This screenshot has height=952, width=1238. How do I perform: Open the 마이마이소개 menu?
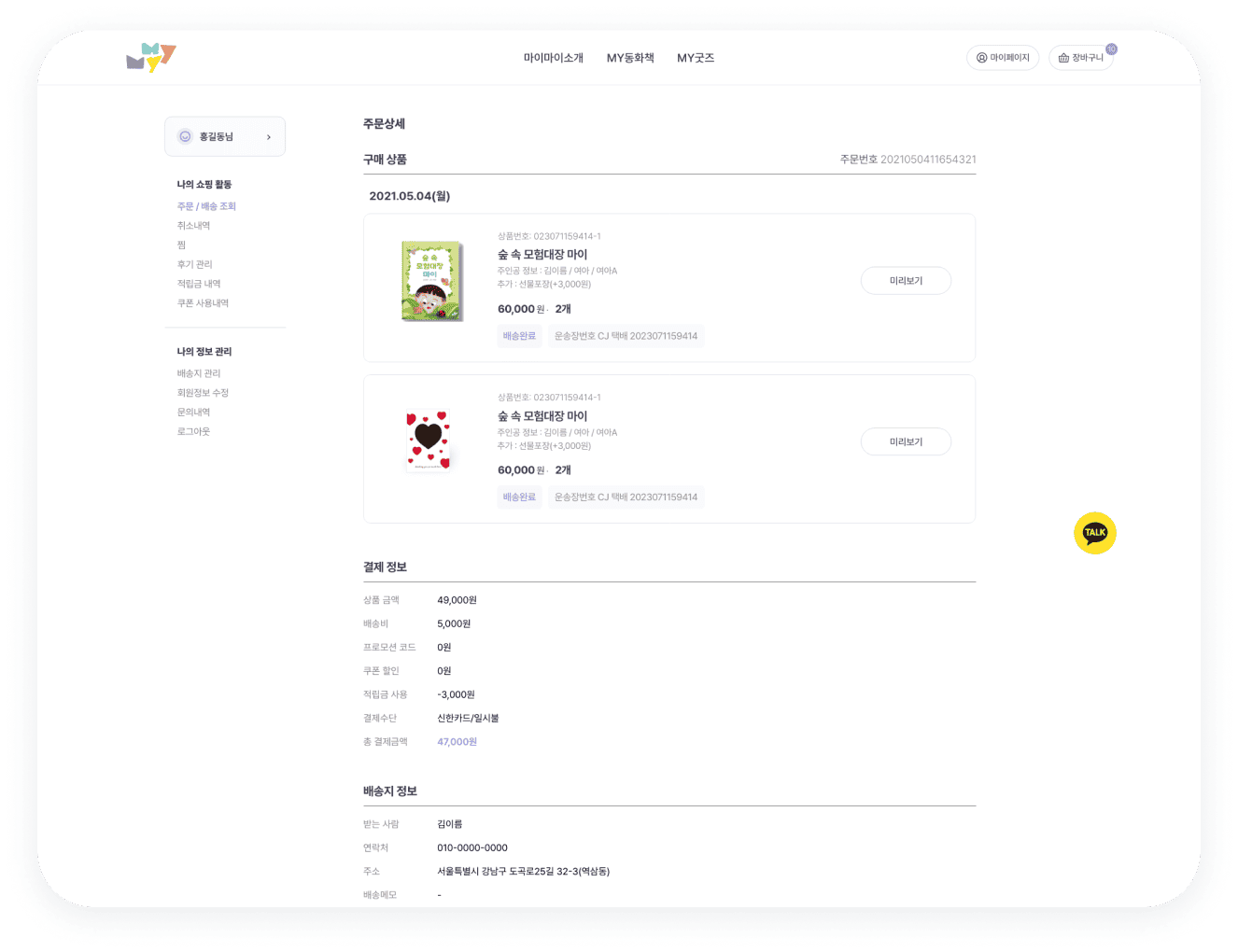coord(553,58)
